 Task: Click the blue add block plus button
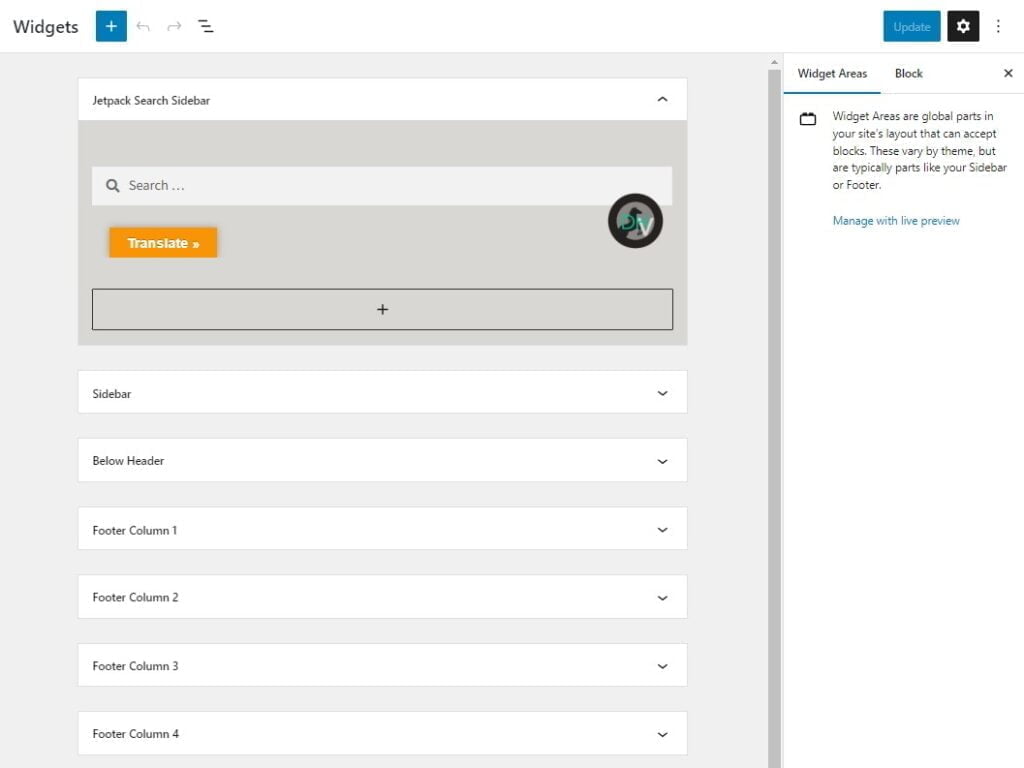[111, 26]
